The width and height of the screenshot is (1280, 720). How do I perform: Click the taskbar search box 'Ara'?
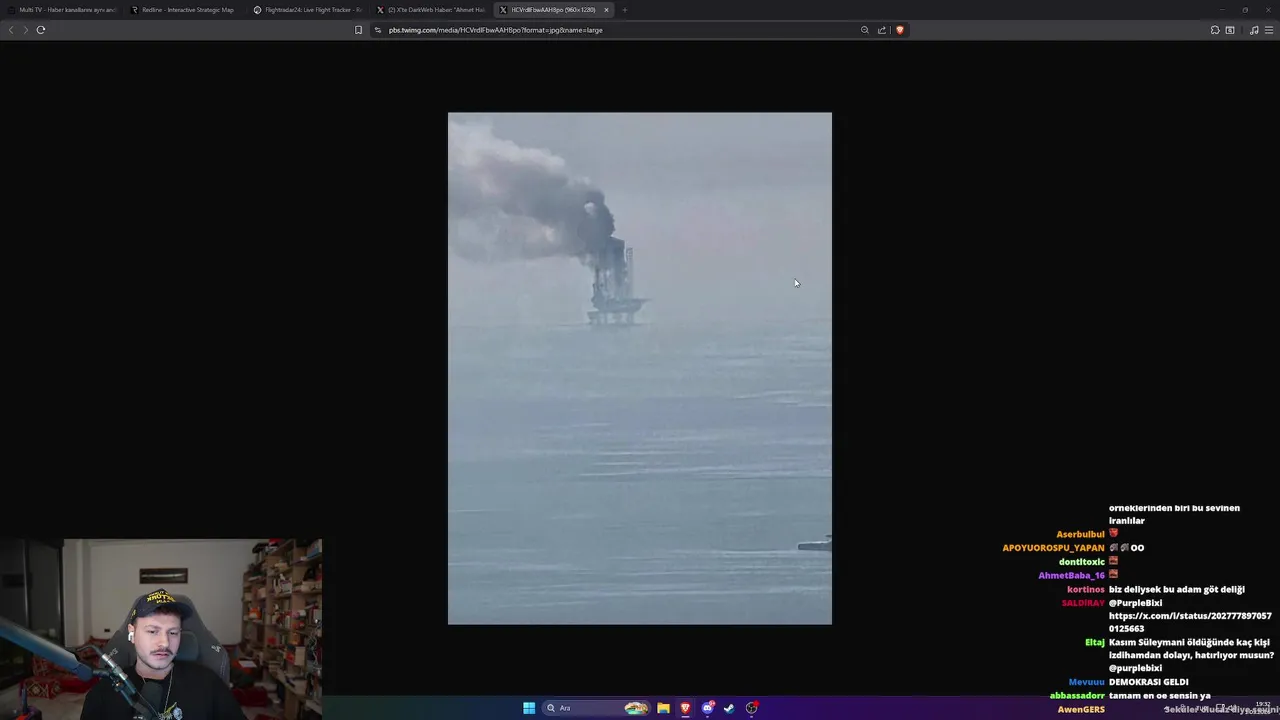click(597, 708)
